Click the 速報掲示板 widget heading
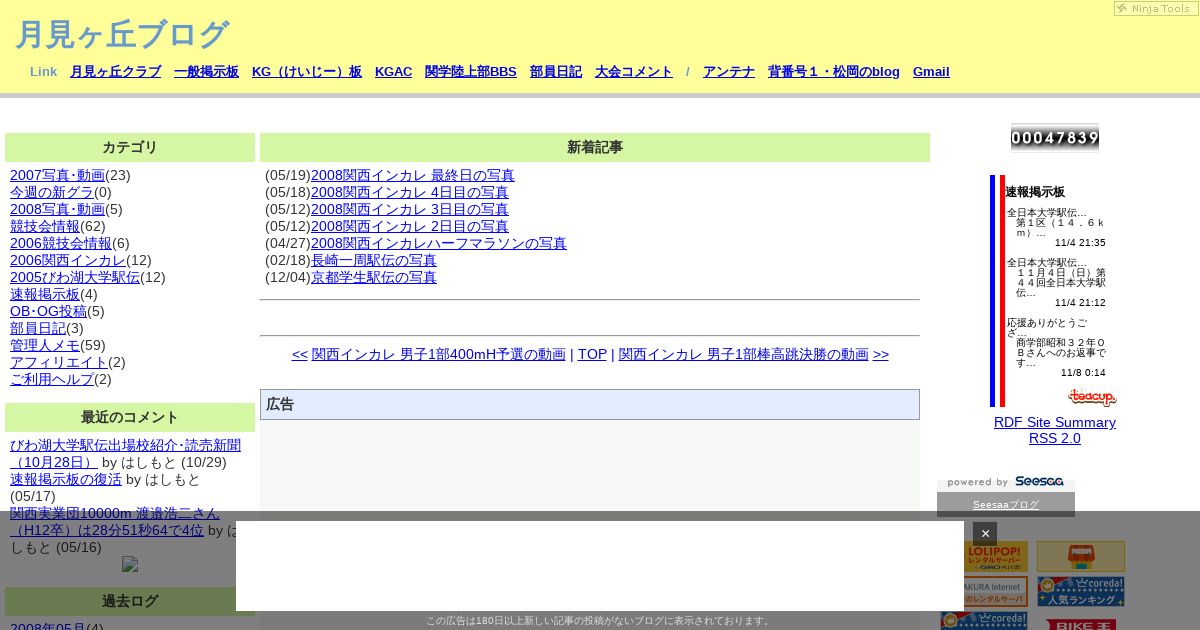 tap(1035, 192)
